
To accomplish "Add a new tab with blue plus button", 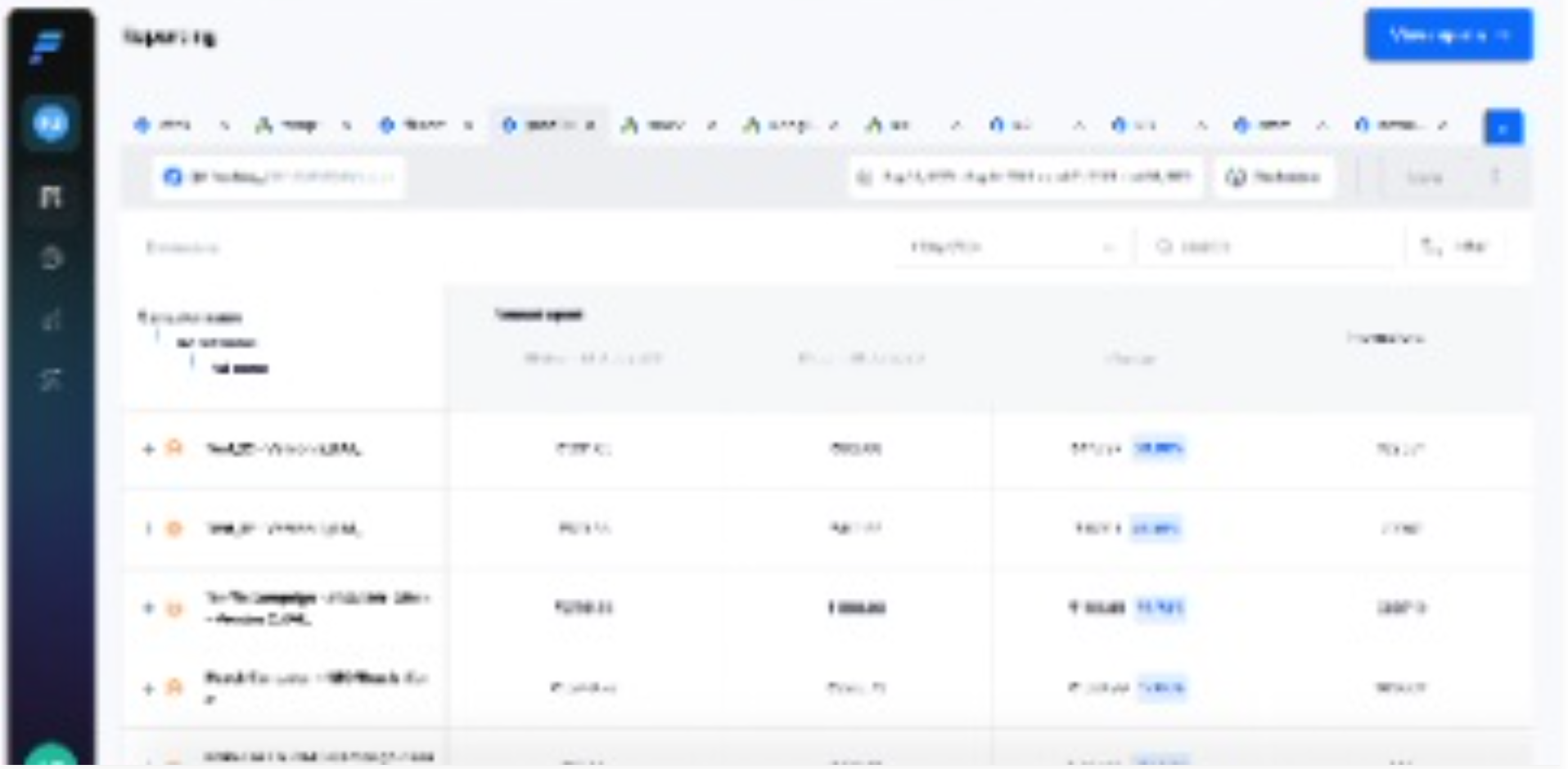I will pos(1503,128).
